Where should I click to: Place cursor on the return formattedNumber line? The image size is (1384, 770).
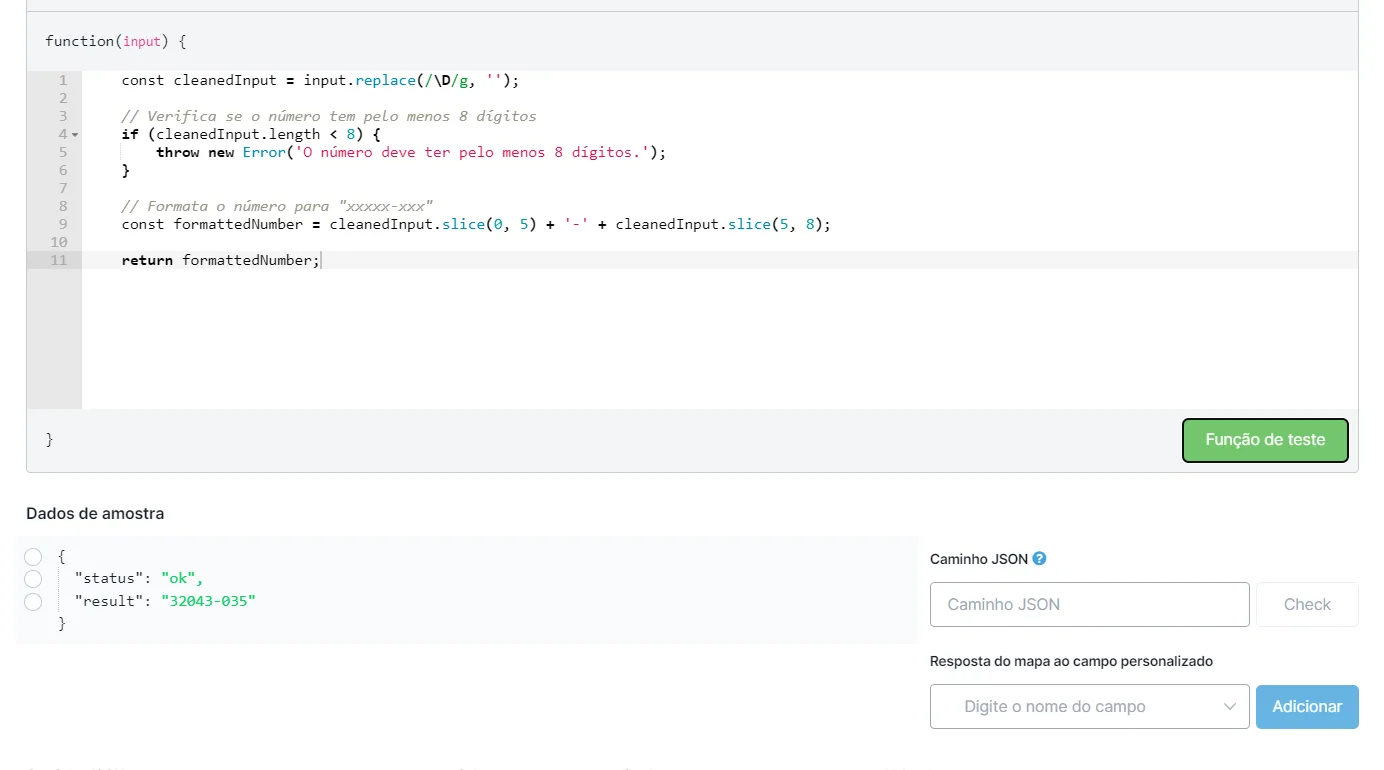[220, 260]
